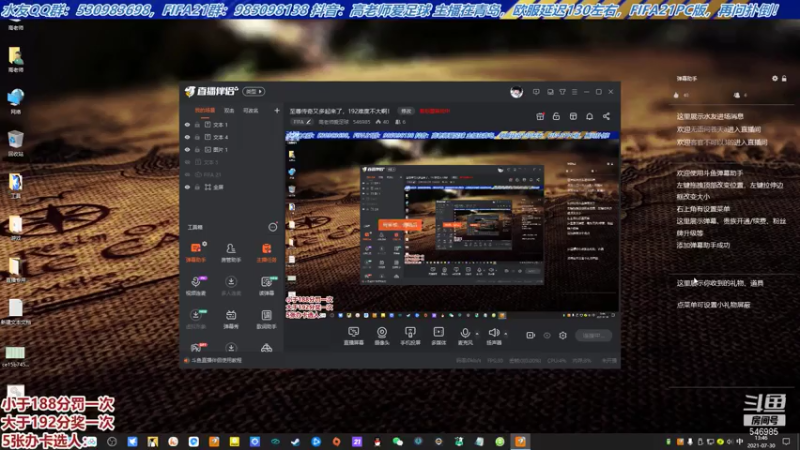Mute the 麦克风 microphone

tap(465, 336)
